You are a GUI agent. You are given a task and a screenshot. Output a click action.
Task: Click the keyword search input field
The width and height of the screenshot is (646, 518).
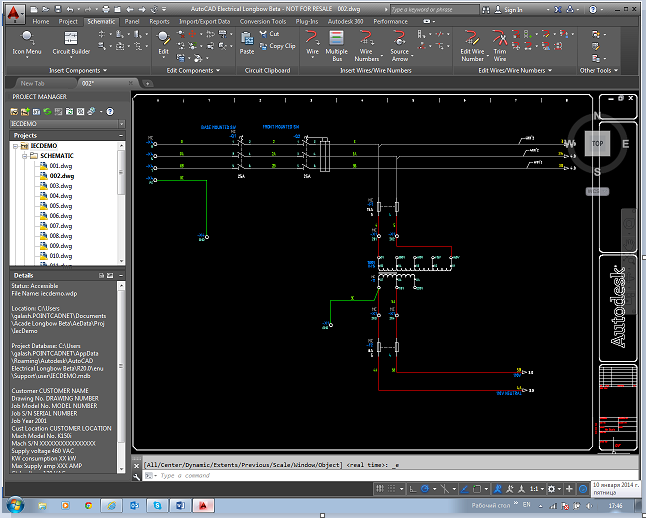pyautogui.click(x=435, y=9)
